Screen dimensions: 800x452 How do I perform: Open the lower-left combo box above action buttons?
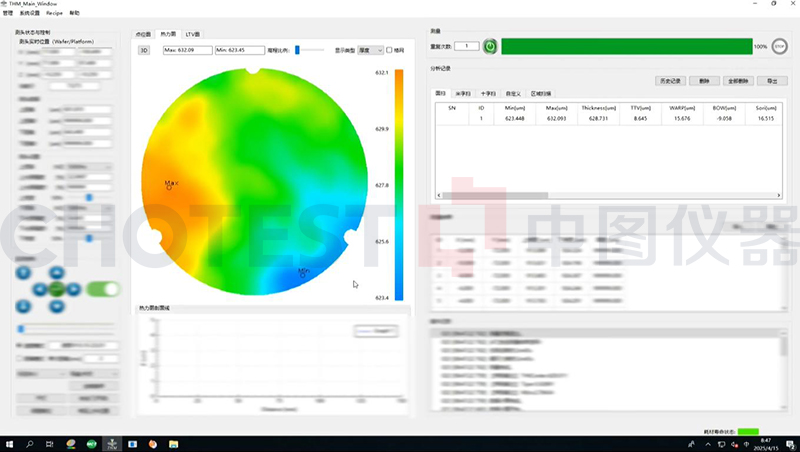click(x=41, y=374)
